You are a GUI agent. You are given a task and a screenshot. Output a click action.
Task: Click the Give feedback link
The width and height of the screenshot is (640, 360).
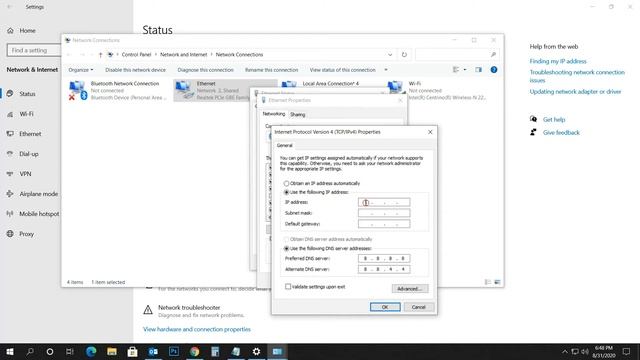561,133
